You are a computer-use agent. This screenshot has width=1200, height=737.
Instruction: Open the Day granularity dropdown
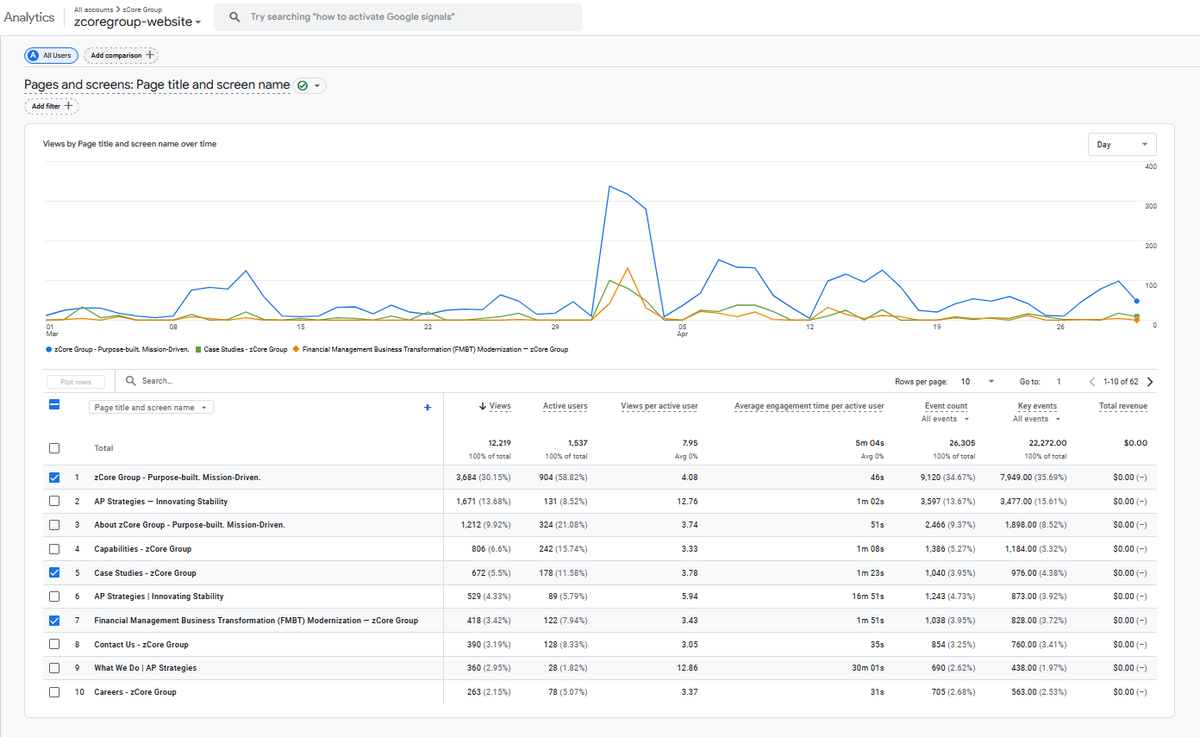[x=1122, y=144]
